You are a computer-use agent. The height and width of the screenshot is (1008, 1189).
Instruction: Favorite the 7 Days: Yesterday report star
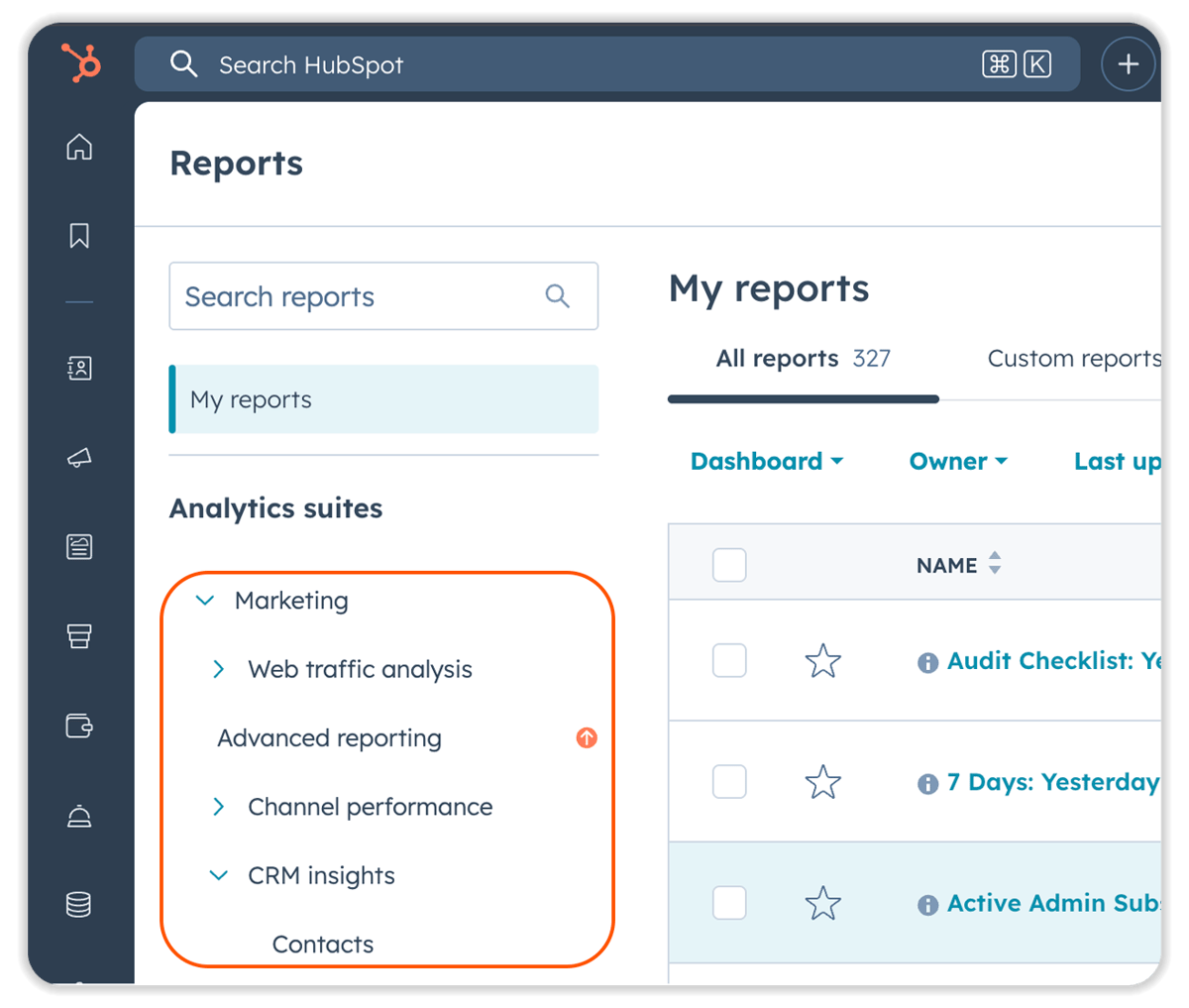tap(823, 782)
